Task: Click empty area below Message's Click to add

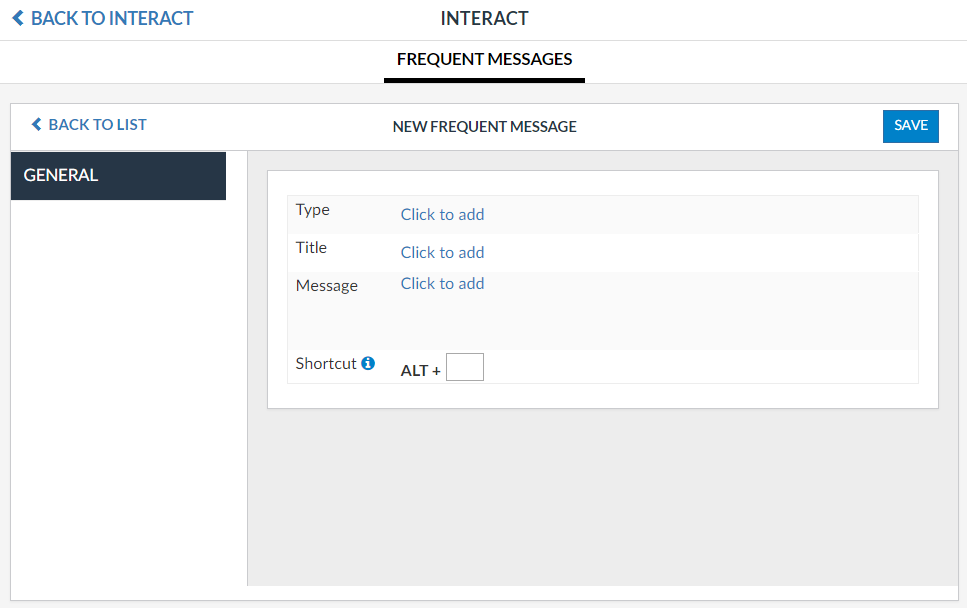Action: click(600, 322)
